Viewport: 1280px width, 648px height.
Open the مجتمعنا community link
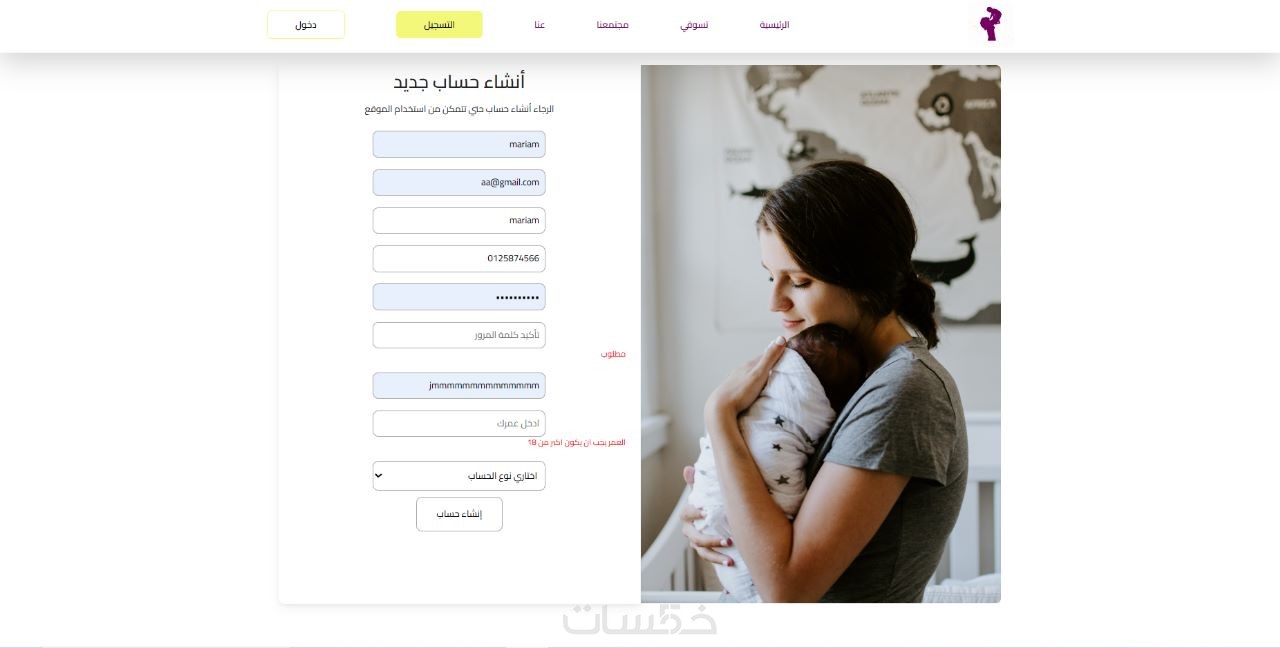(612, 25)
